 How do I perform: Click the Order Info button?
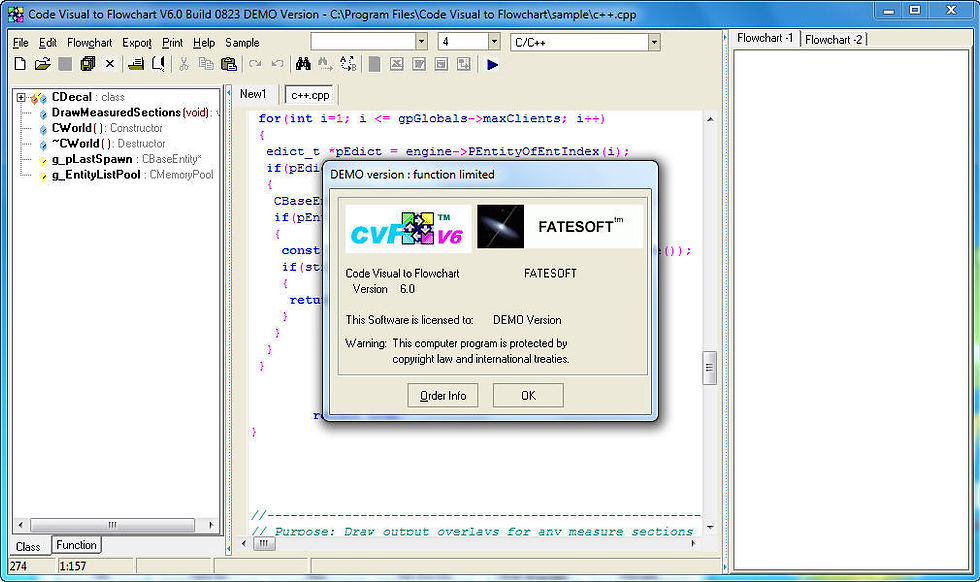tap(442, 395)
